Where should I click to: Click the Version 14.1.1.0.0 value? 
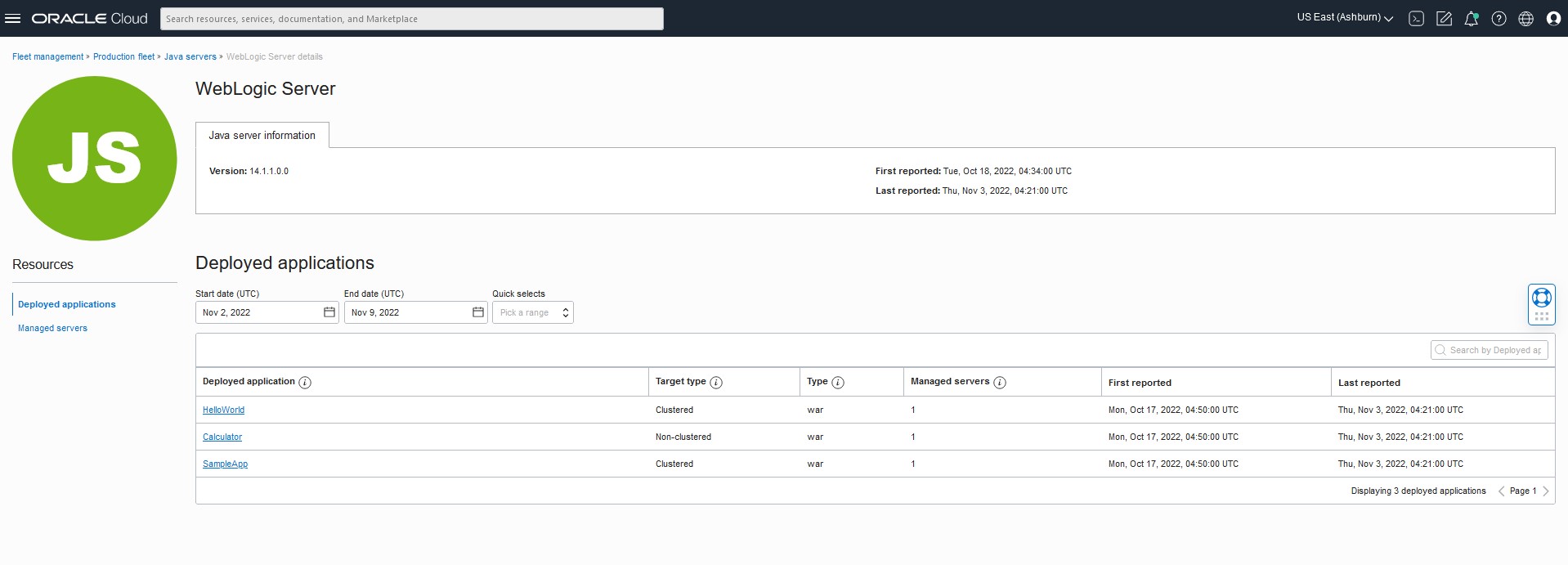[x=269, y=172]
